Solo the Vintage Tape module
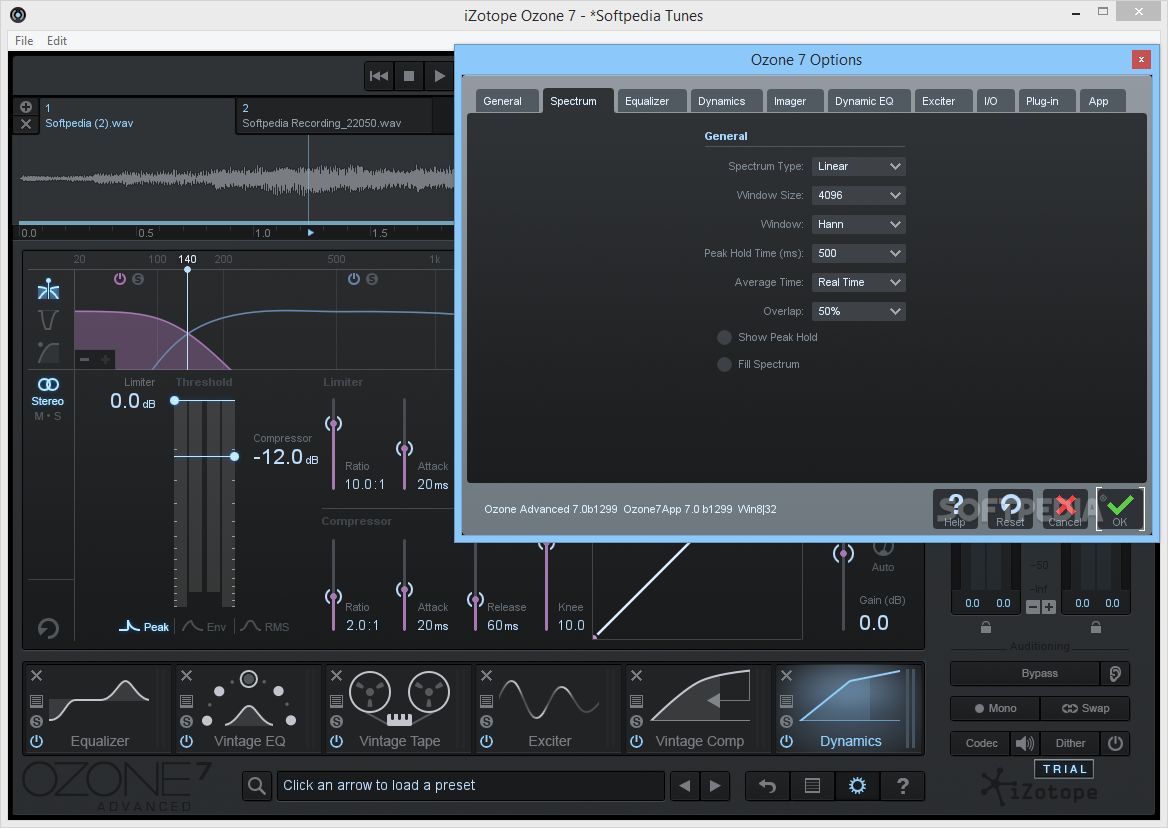 click(336, 722)
